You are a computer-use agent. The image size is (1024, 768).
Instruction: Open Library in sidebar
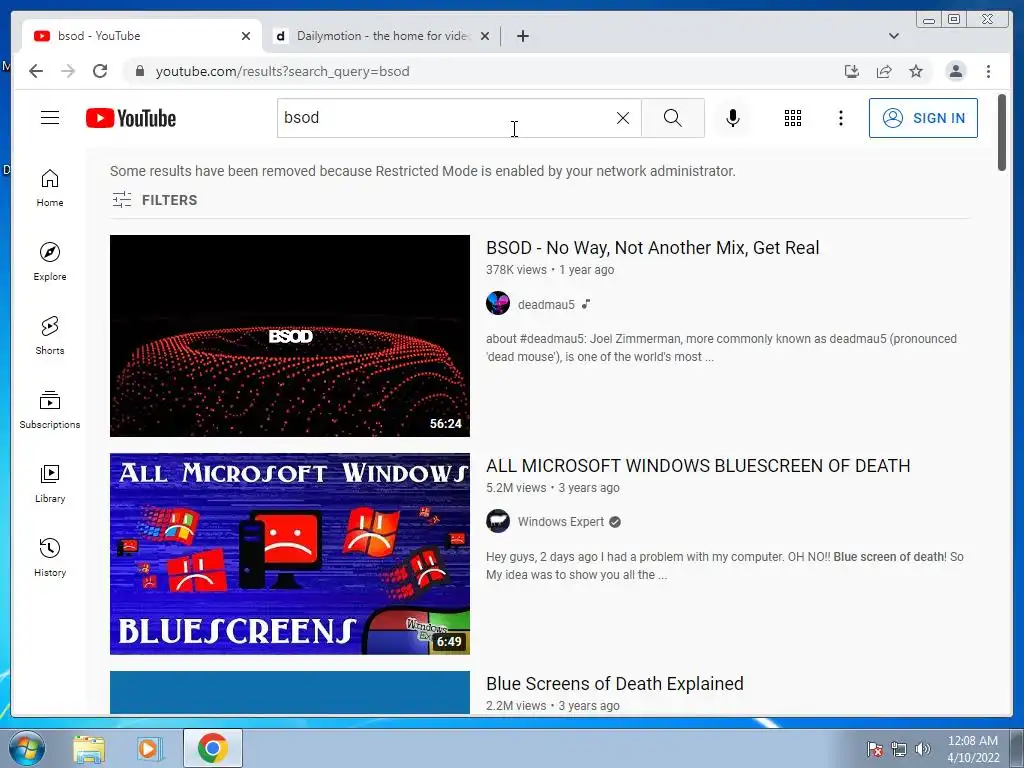click(x=50, y=483)
